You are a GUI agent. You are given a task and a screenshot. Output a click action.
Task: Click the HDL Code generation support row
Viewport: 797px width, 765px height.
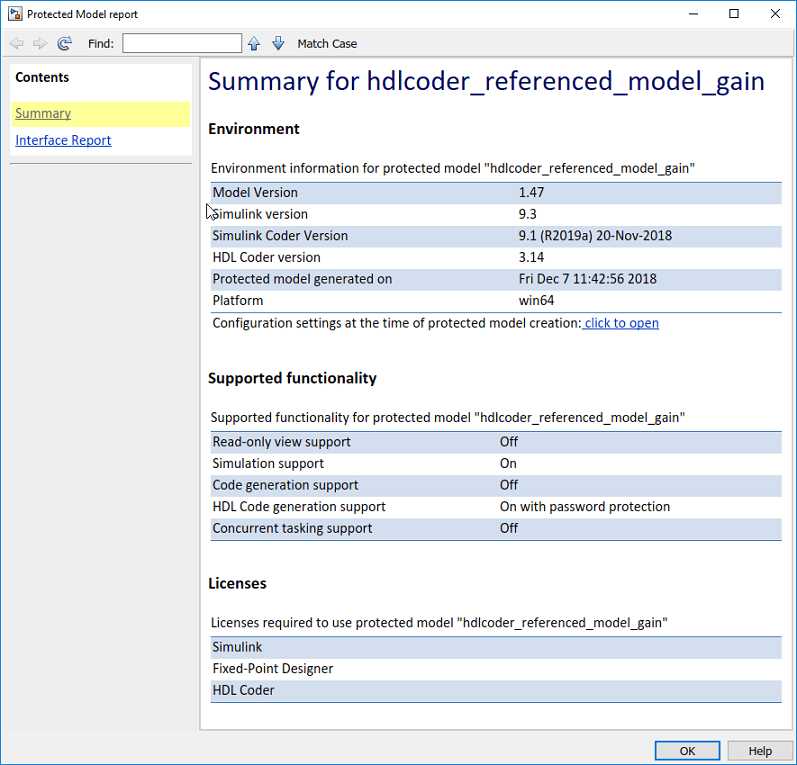point(496,507)
